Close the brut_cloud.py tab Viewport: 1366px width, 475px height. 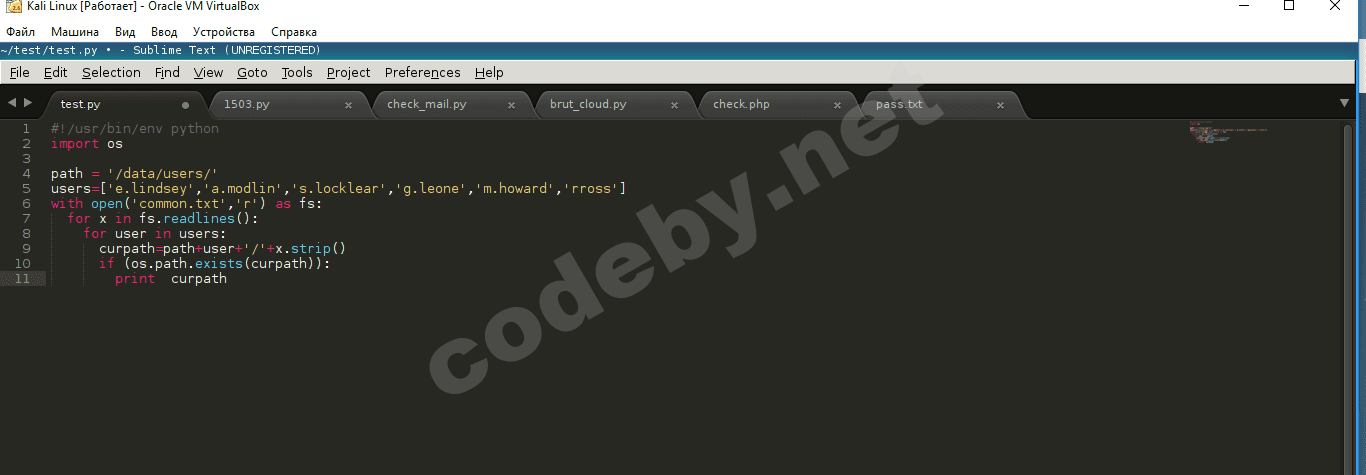[x=674, y=105]
